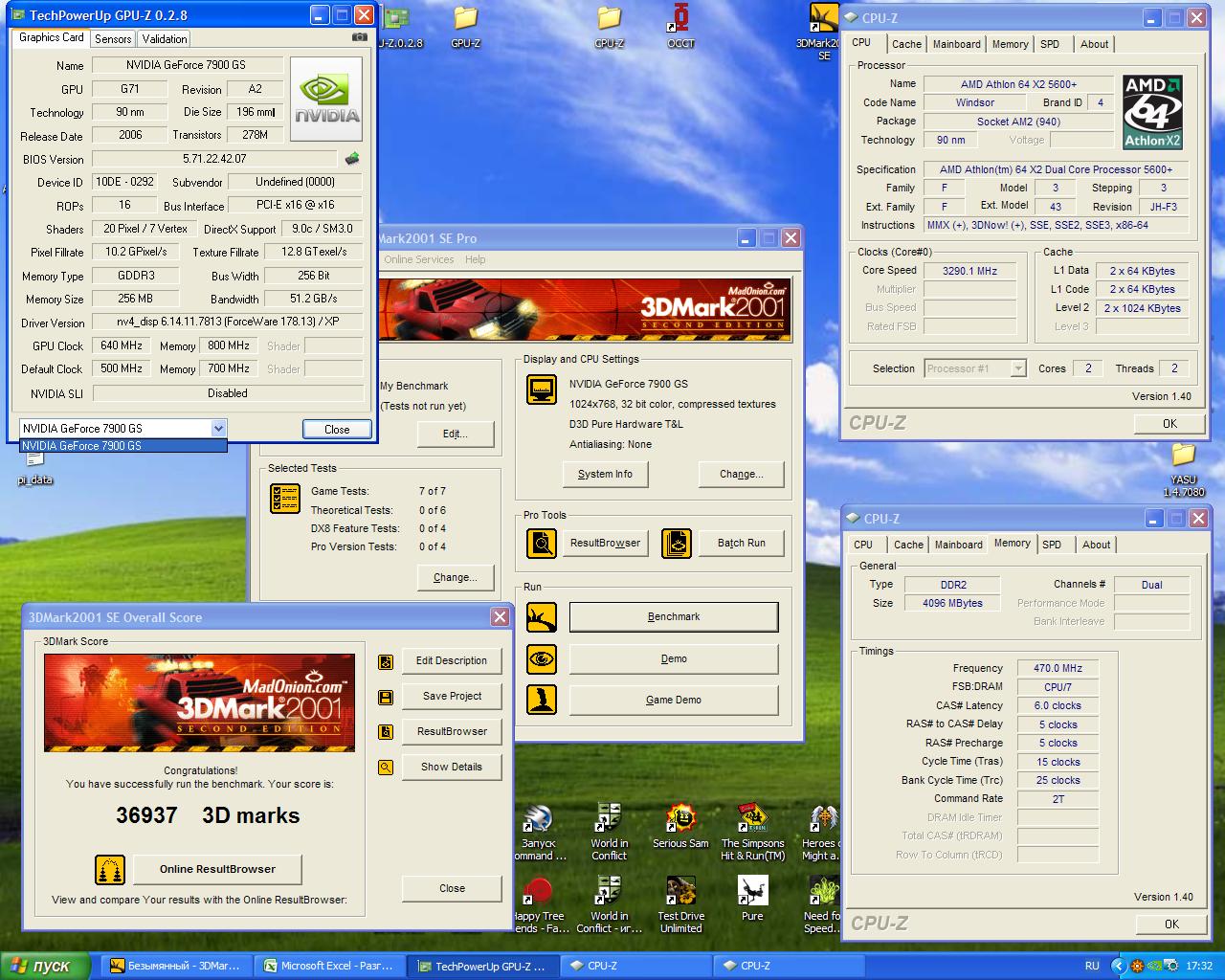1225x980 pixels.
Task: Click the 36937 3D marks score text
Action: 208,816
